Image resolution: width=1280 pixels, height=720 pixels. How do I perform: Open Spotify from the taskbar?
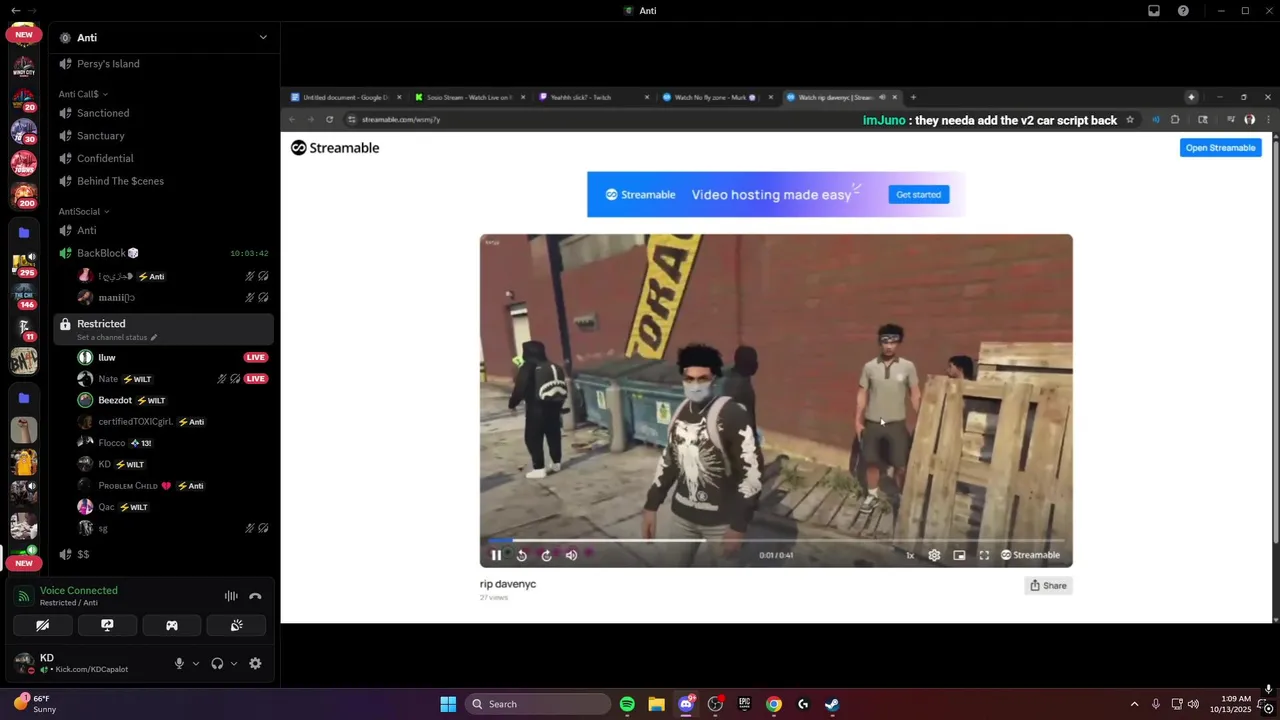pyautogui.click(x=627, y=704)
